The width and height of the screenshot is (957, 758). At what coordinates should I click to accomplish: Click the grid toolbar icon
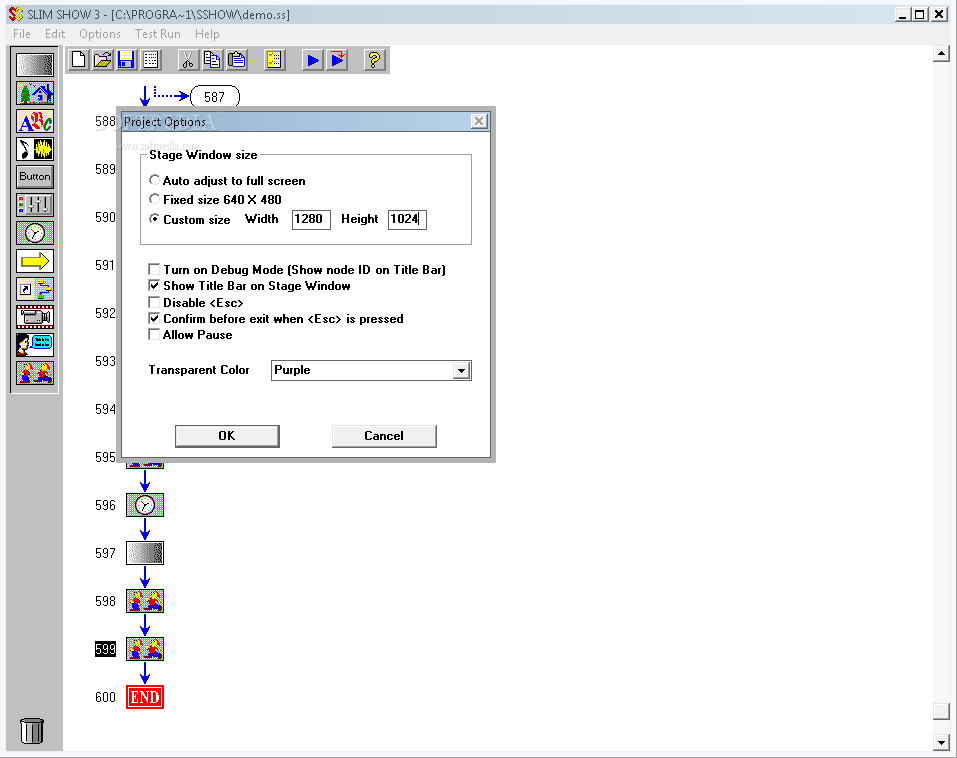coord(150,60)
